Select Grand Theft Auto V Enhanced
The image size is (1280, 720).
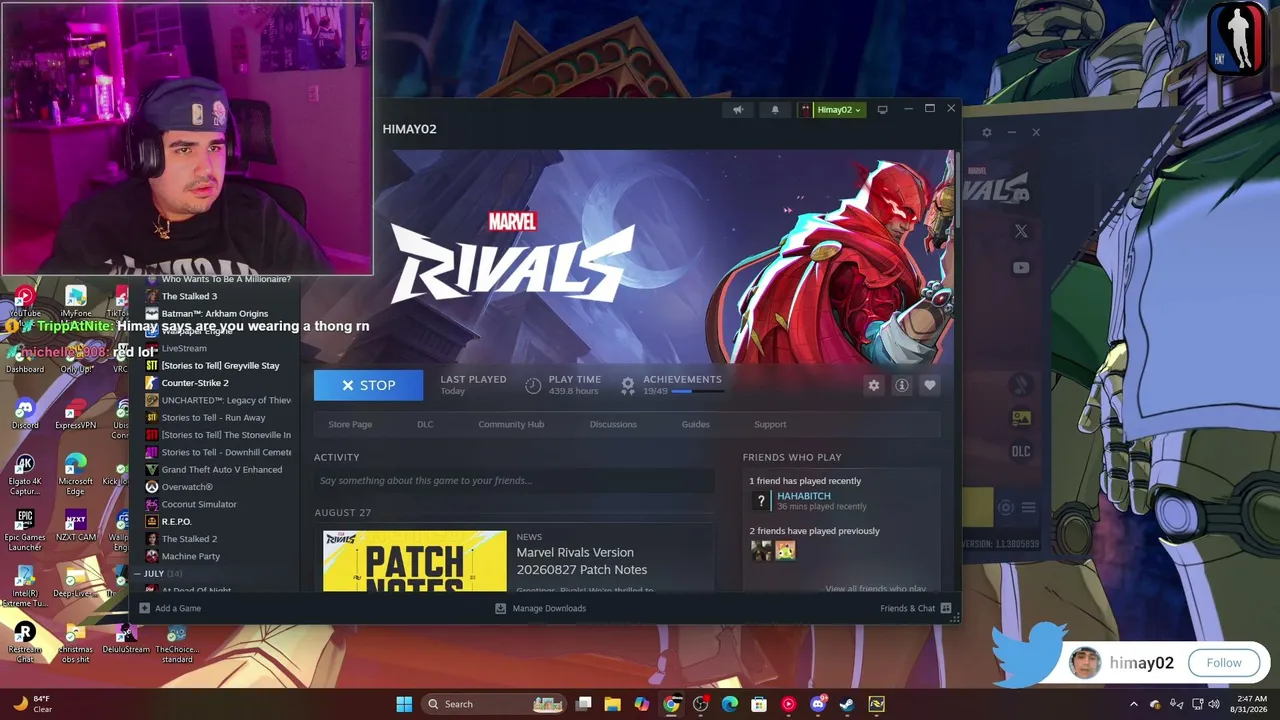click(222, 469)
